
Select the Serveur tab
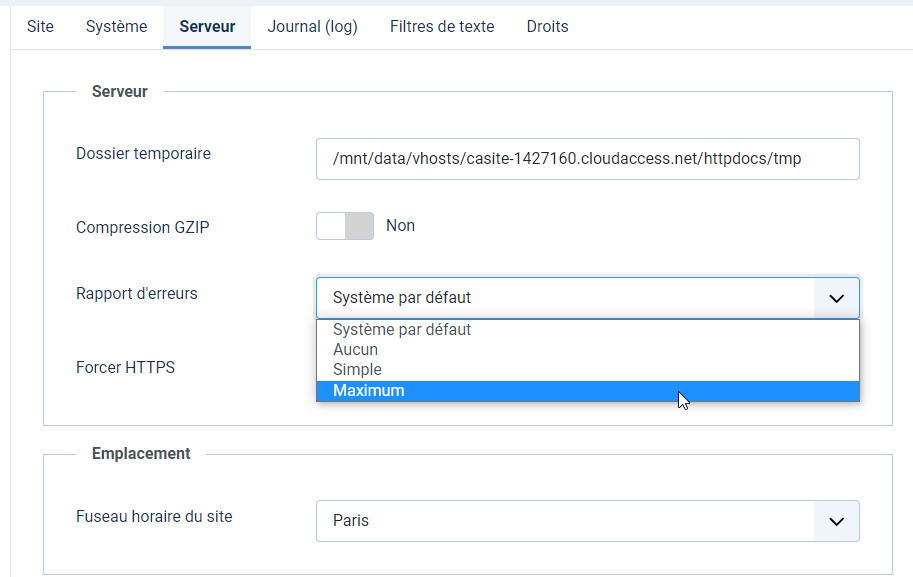[x=207, y=27]
